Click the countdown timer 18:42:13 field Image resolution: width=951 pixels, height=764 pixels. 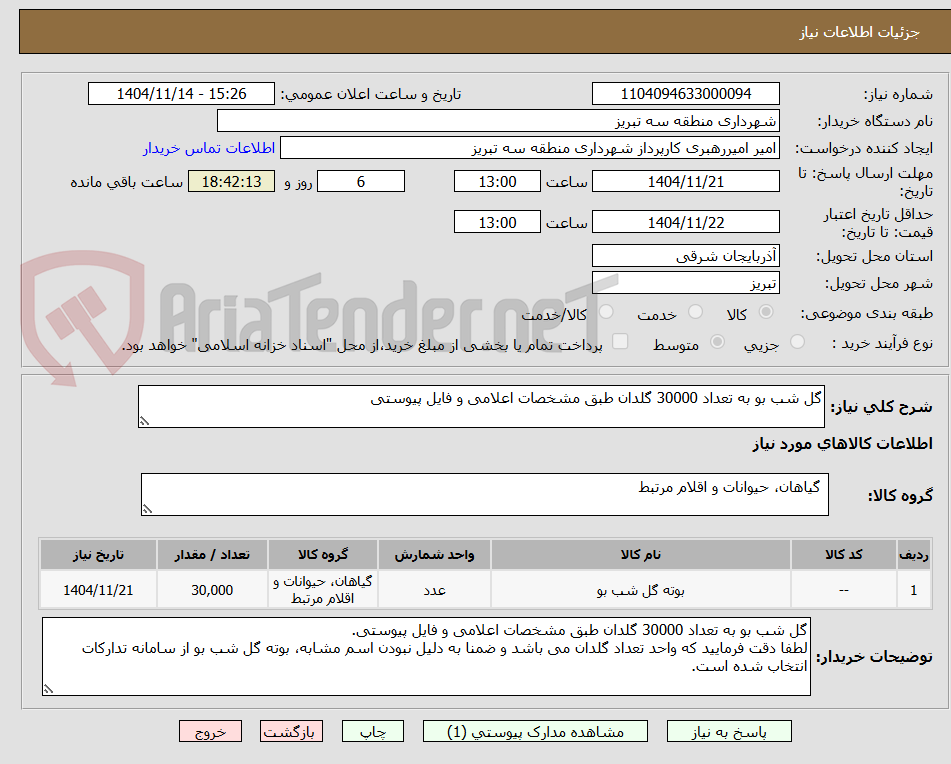231,181
